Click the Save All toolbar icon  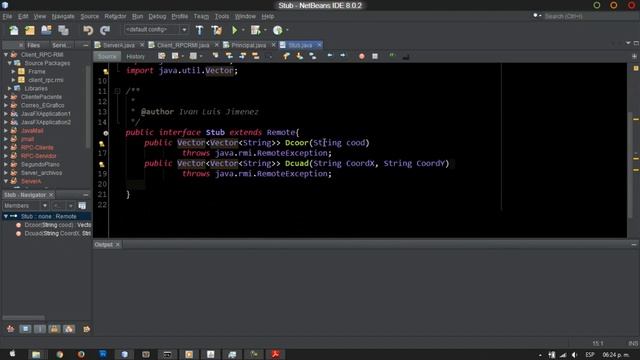coord(63,30)
